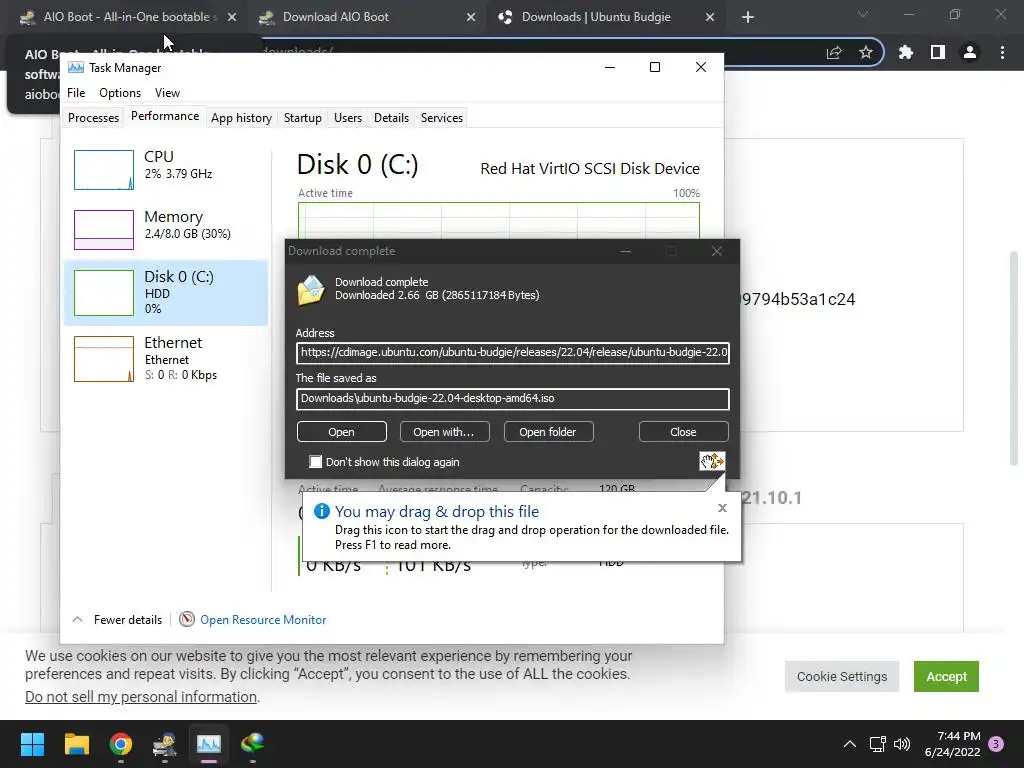Click the Disk 0 active time graph
Screen dimensions: 1024x768
point(499,221)
